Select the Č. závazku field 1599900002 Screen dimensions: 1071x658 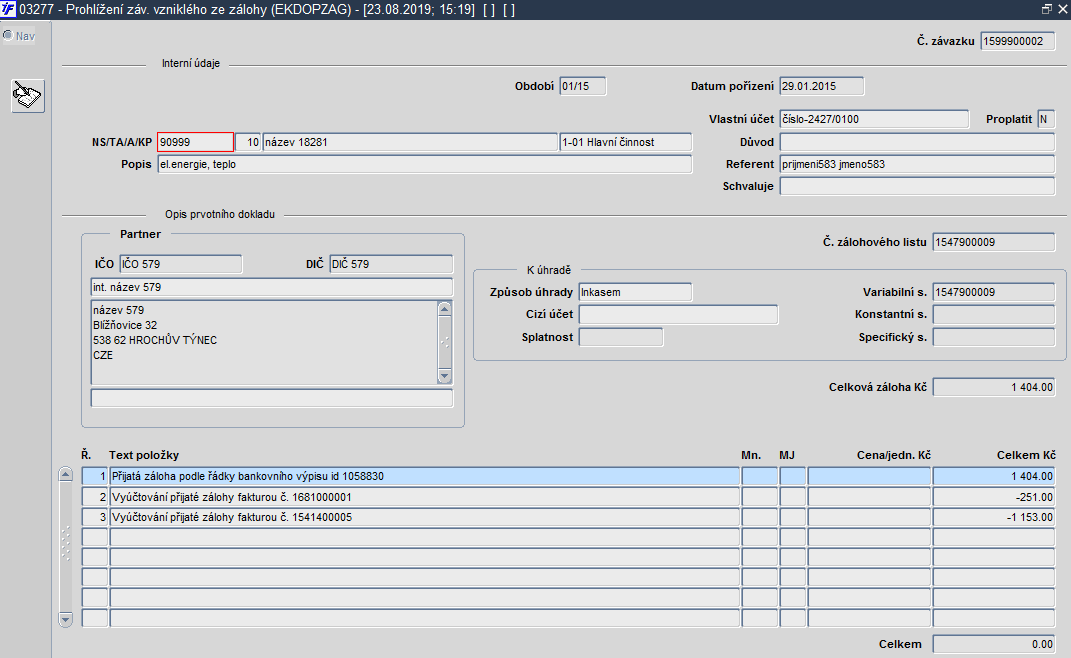point(1018,41)
